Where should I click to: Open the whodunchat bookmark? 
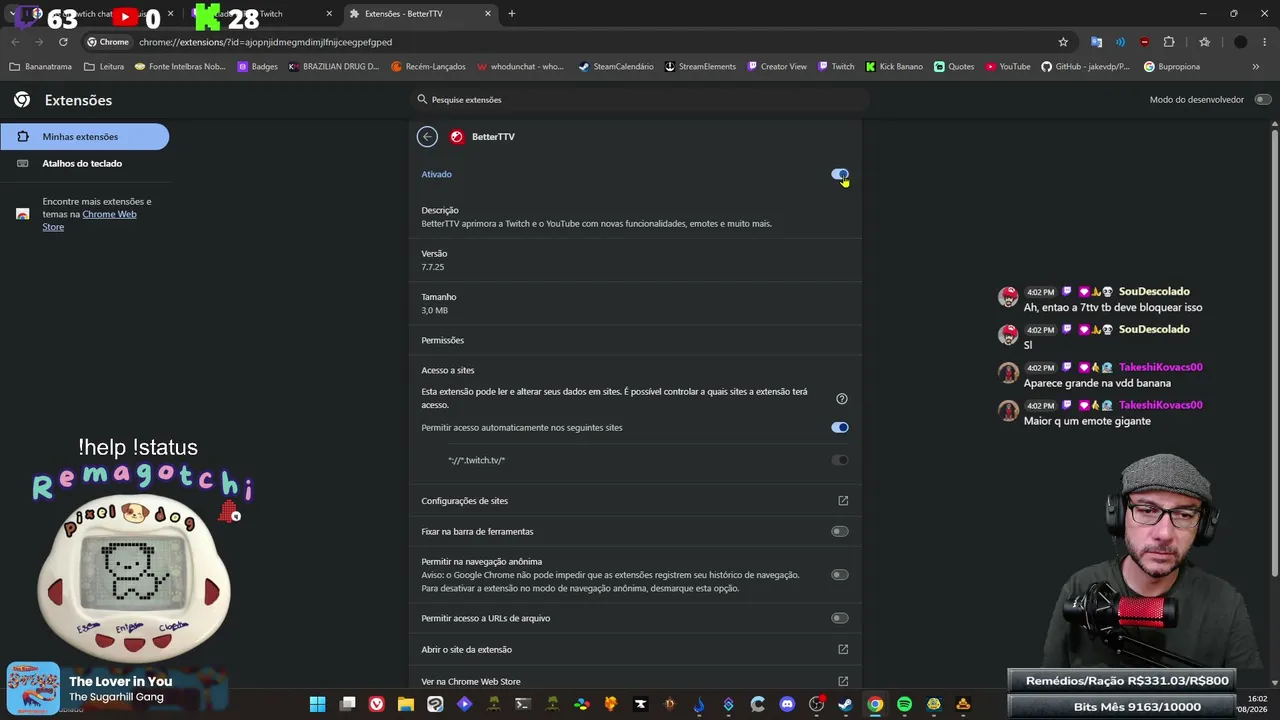[520, 67]
